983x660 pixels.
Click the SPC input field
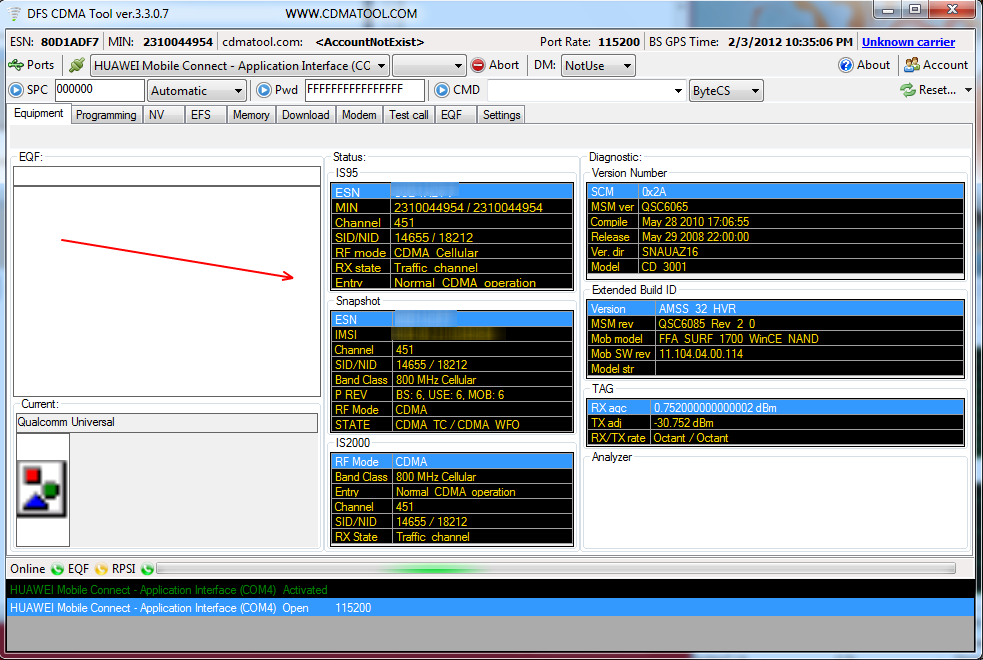tap(100, 90)
